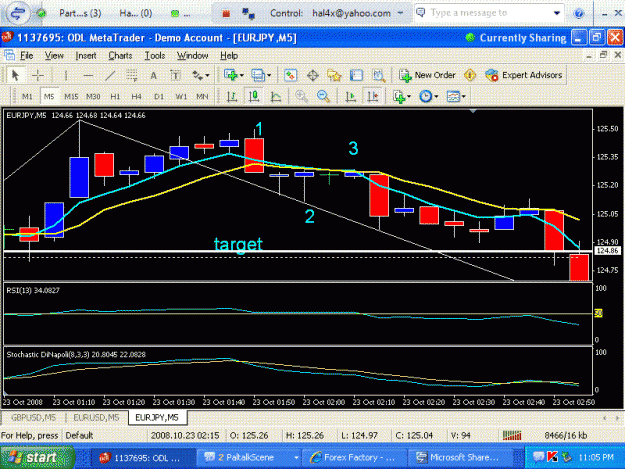The image size is (625, 469).
Task: Switch to M15 timeframe
Action: pyautogui.click(x=71, y=96)
